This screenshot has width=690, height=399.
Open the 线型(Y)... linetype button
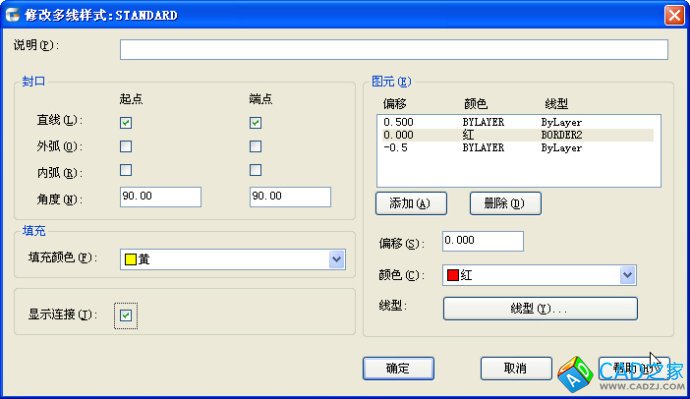[x=540, y=308]
